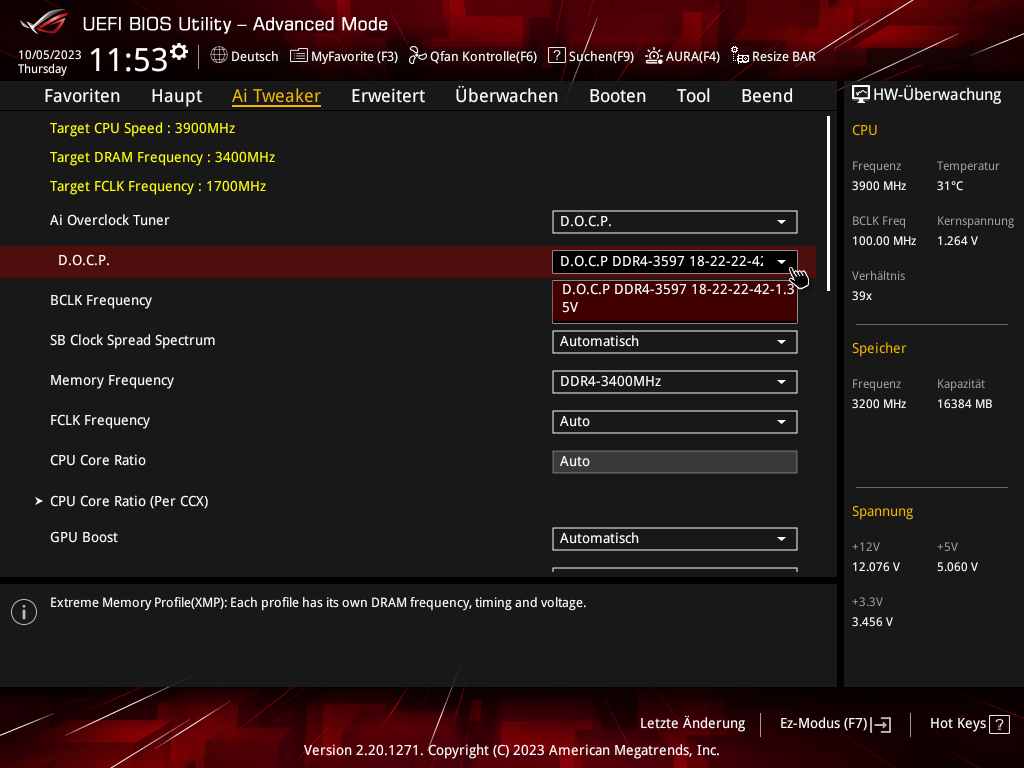Click the CPU Core Ratio input field
This screenshot has width=1024, height=768.
click(675, 462)
